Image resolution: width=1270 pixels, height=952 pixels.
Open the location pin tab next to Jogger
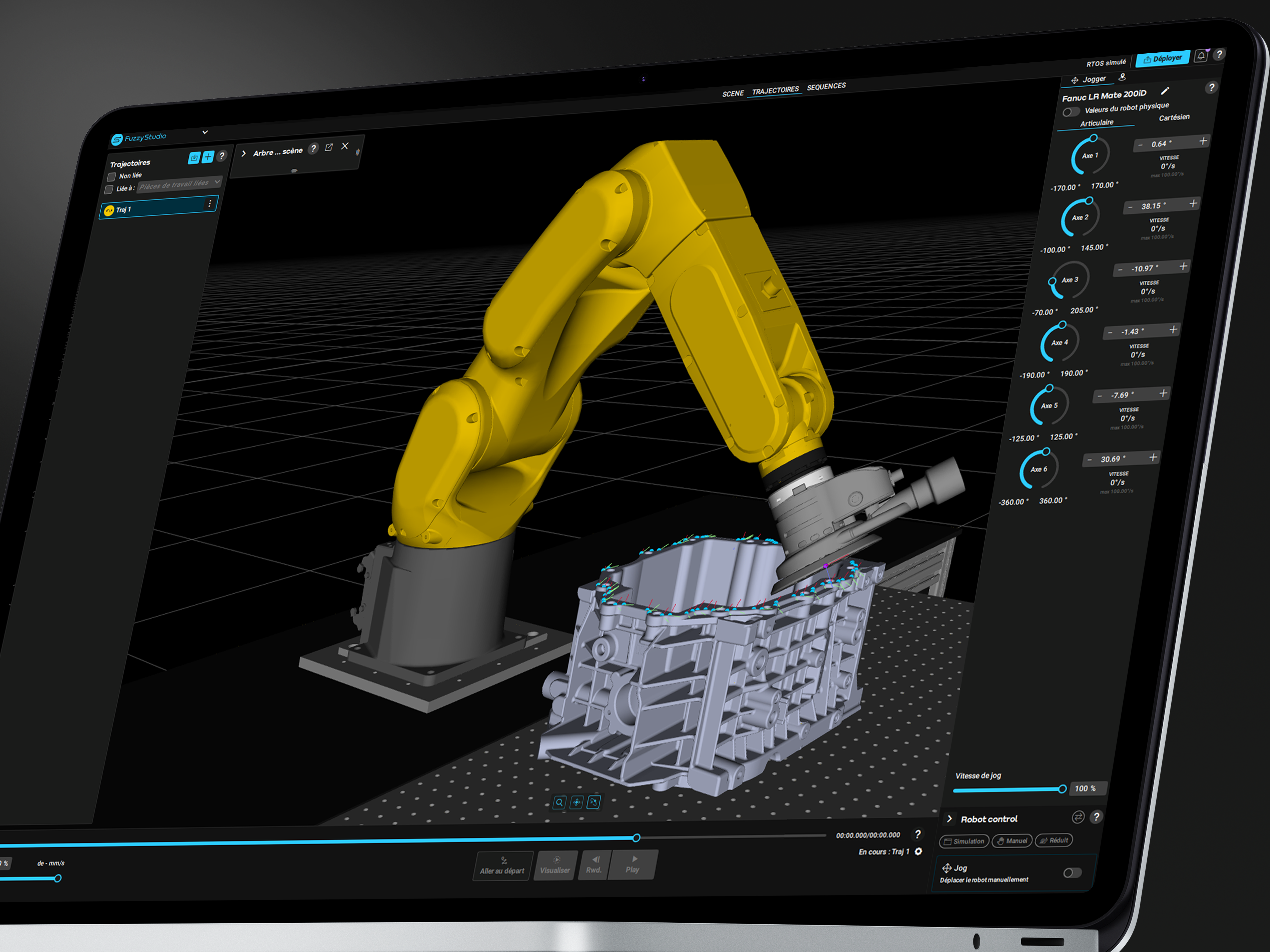(1122, 76)
